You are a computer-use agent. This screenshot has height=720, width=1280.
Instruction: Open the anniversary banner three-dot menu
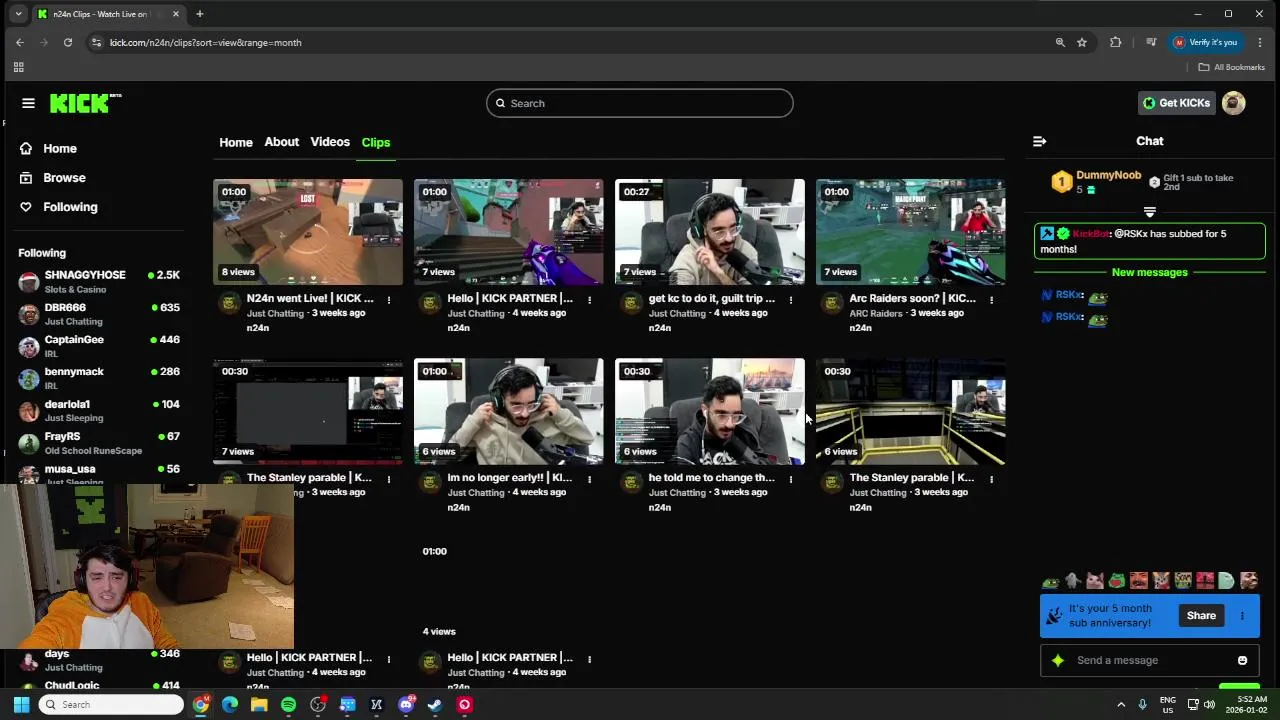tap(1242, 616)
